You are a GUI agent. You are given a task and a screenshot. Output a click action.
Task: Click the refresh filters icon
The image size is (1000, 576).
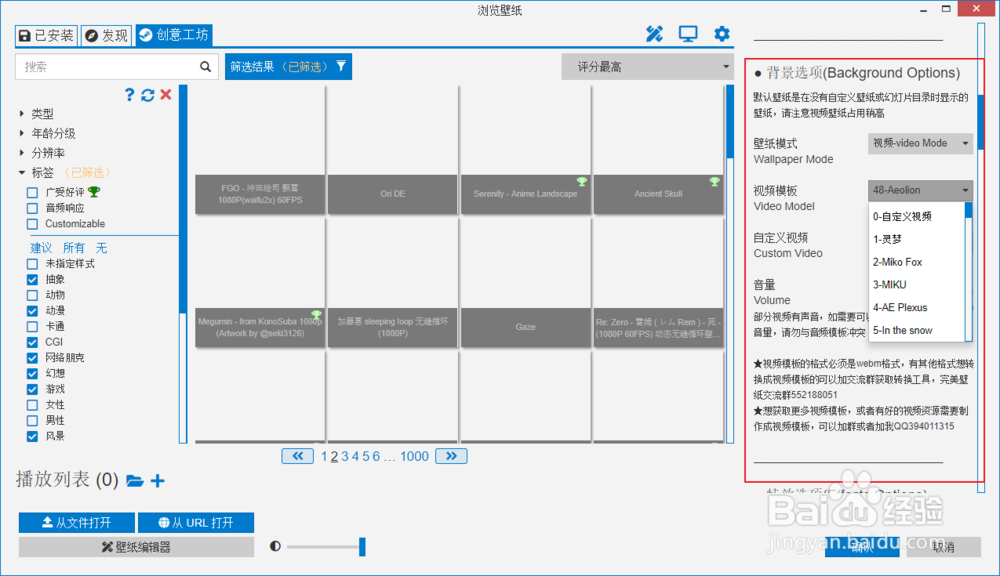point(147,95)
